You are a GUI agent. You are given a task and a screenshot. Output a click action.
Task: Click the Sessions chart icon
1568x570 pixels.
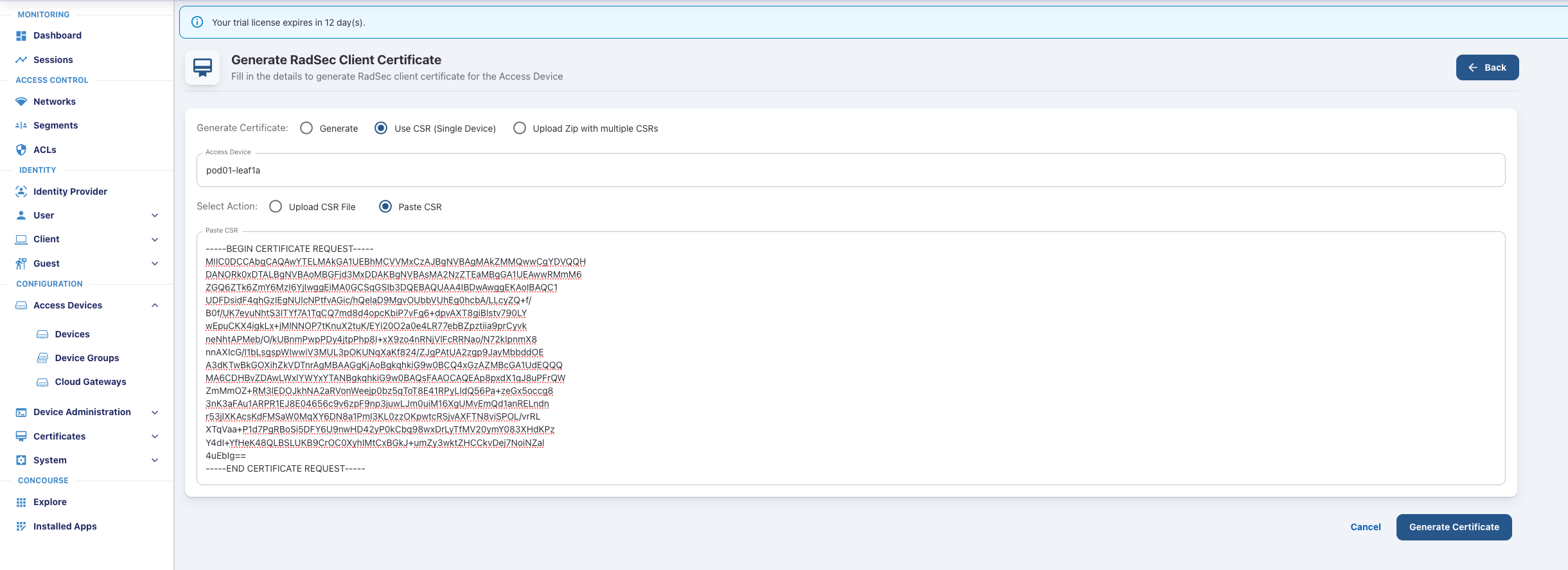pos(21,60)
